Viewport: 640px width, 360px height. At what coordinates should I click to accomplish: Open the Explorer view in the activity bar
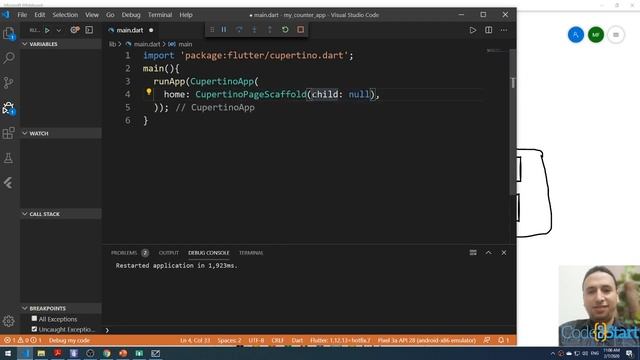[9, 33]
